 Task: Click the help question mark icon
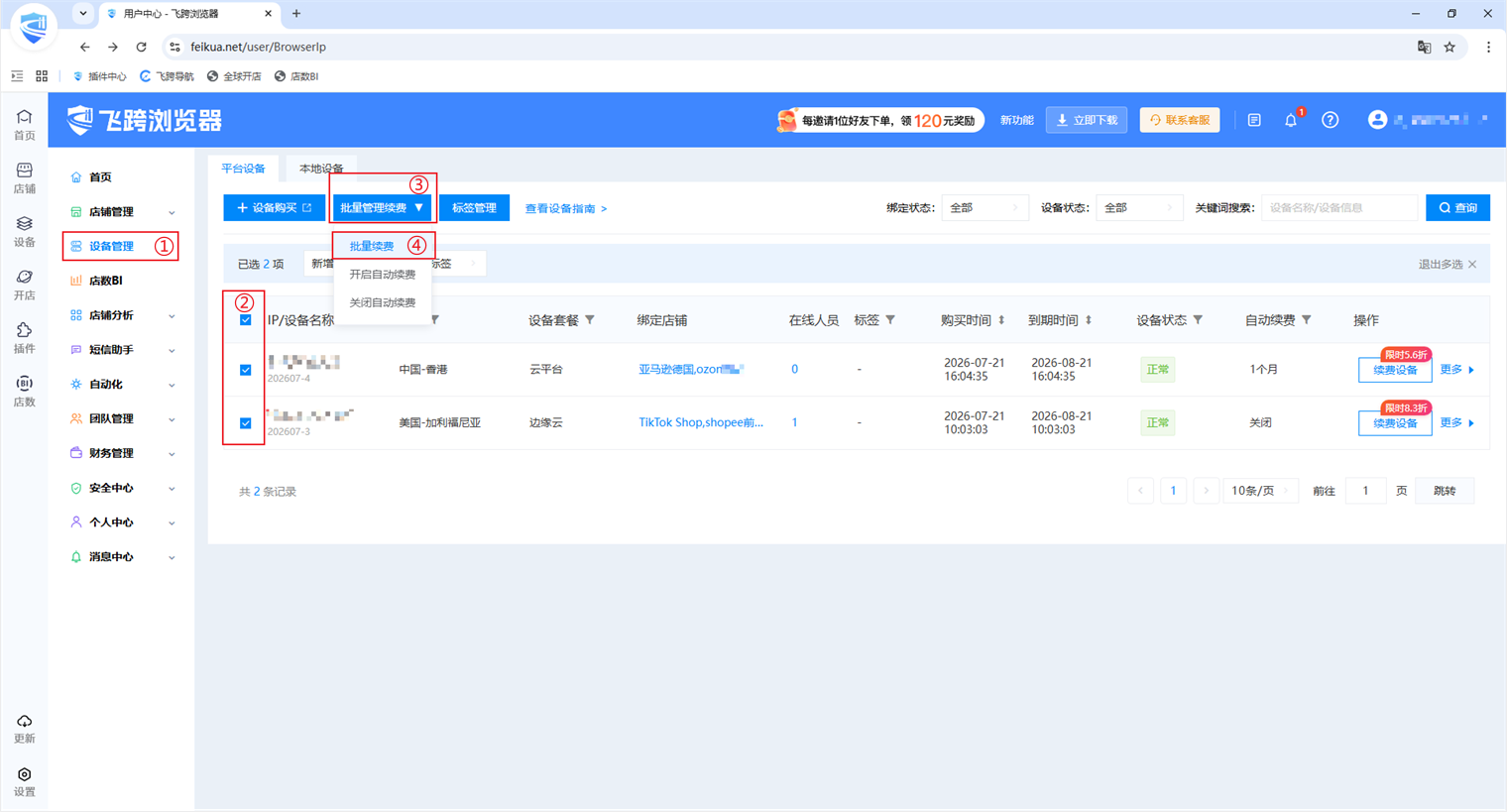(x=1330, y=120)
